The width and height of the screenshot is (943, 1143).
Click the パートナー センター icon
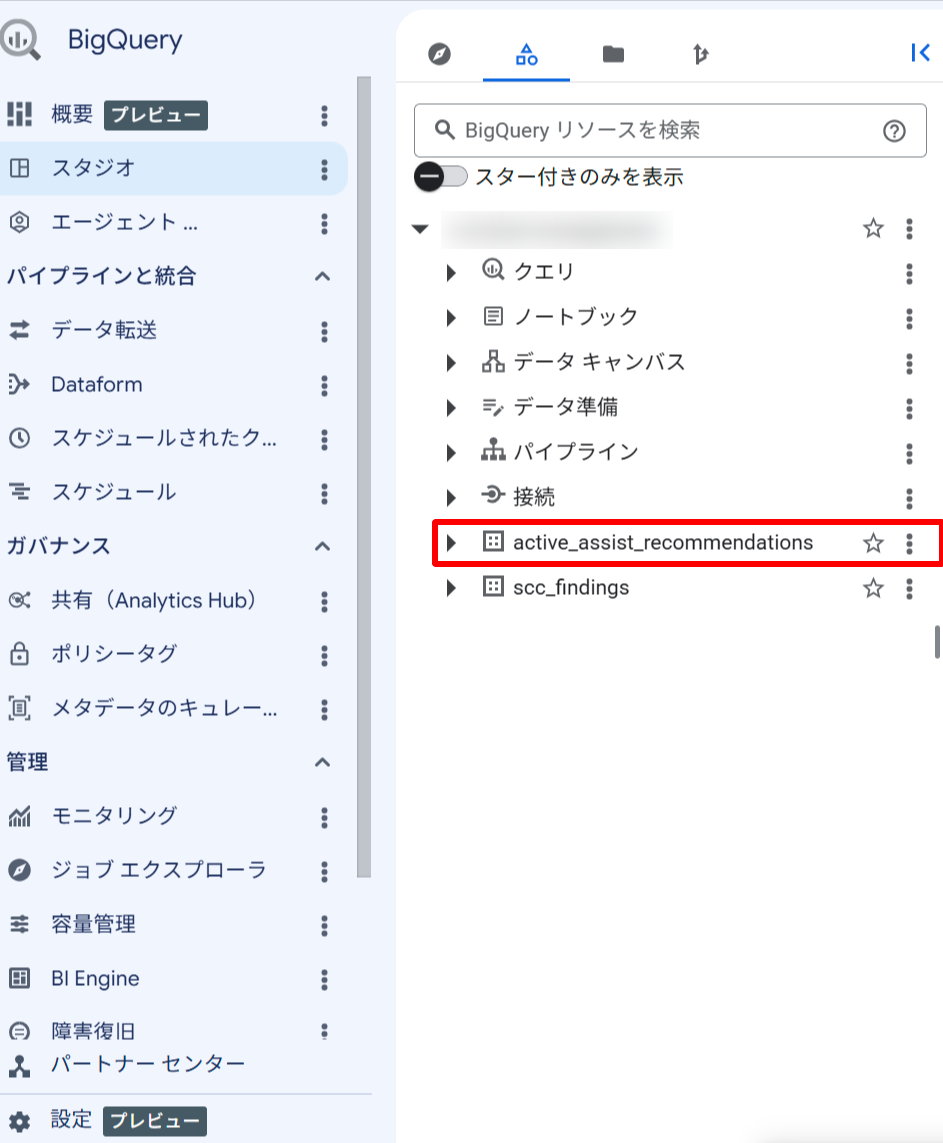(x=20, y=1066)
